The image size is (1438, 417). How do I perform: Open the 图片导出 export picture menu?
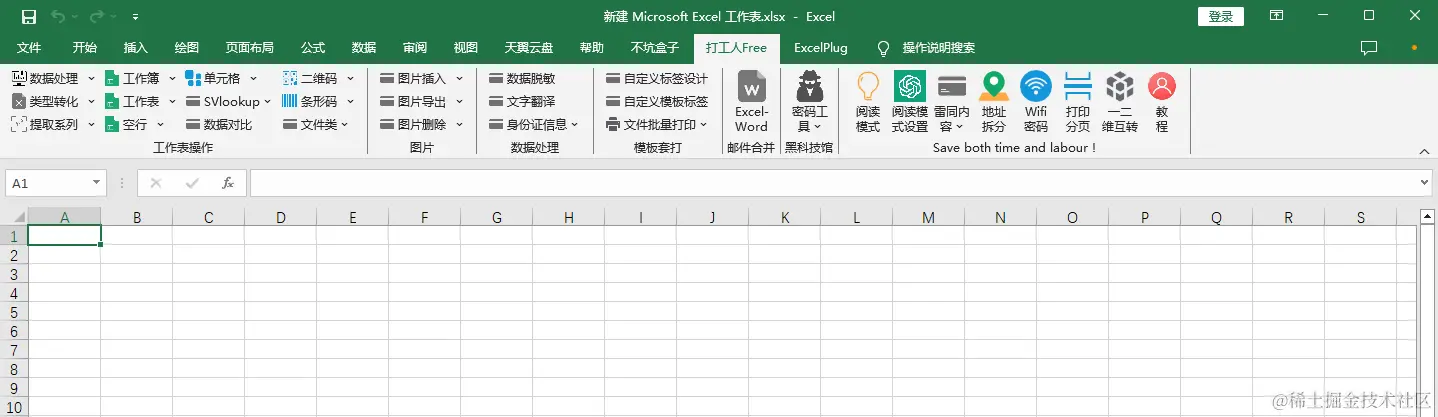coord(422,101)
